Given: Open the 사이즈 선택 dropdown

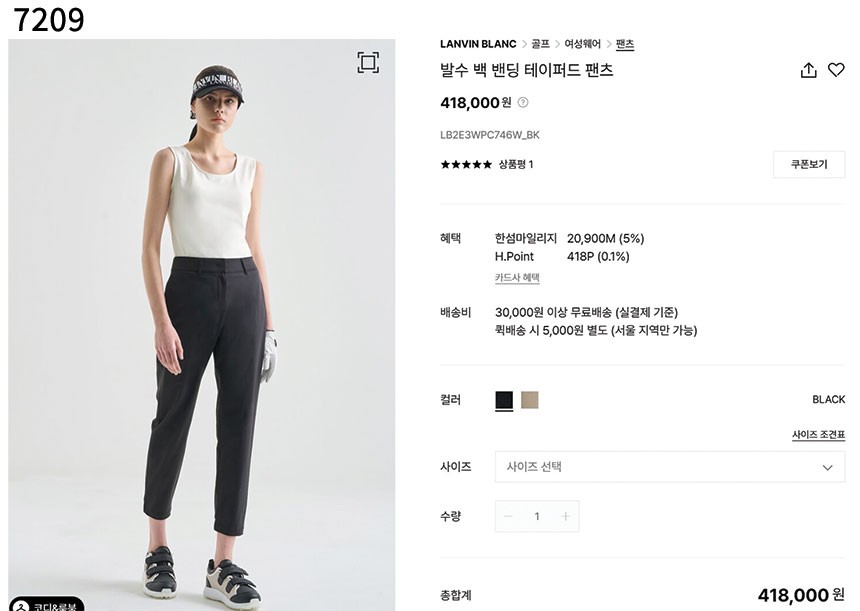Looking at the screenshot, I should coord(670,467).
